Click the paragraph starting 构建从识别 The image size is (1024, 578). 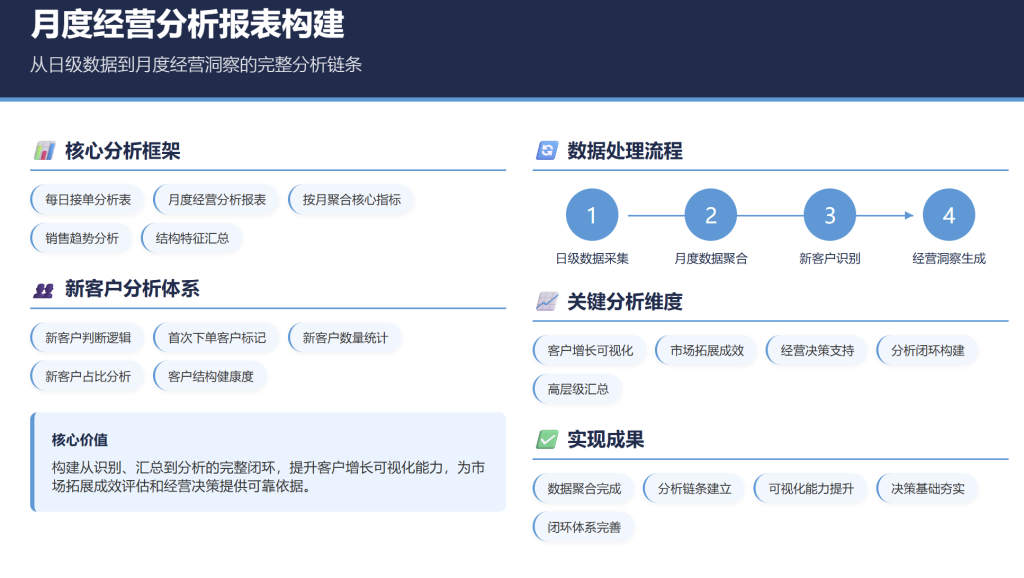click(268, 477)
